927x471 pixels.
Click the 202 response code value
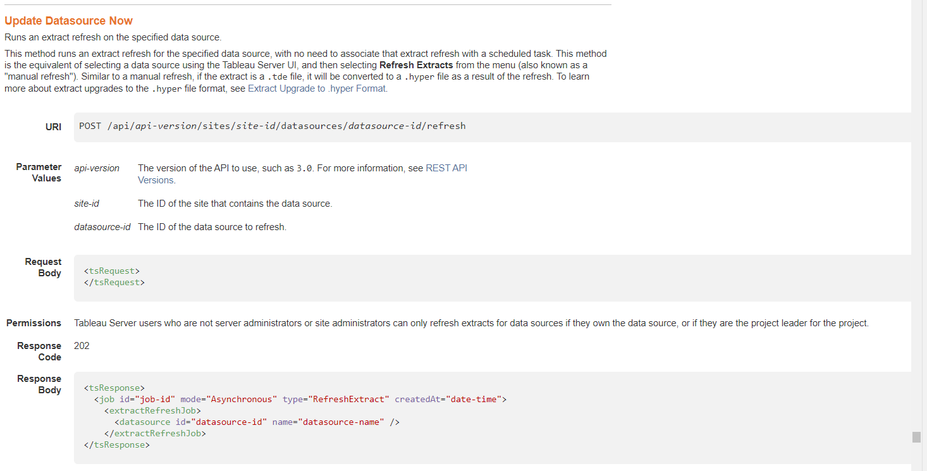click(82, 346)
